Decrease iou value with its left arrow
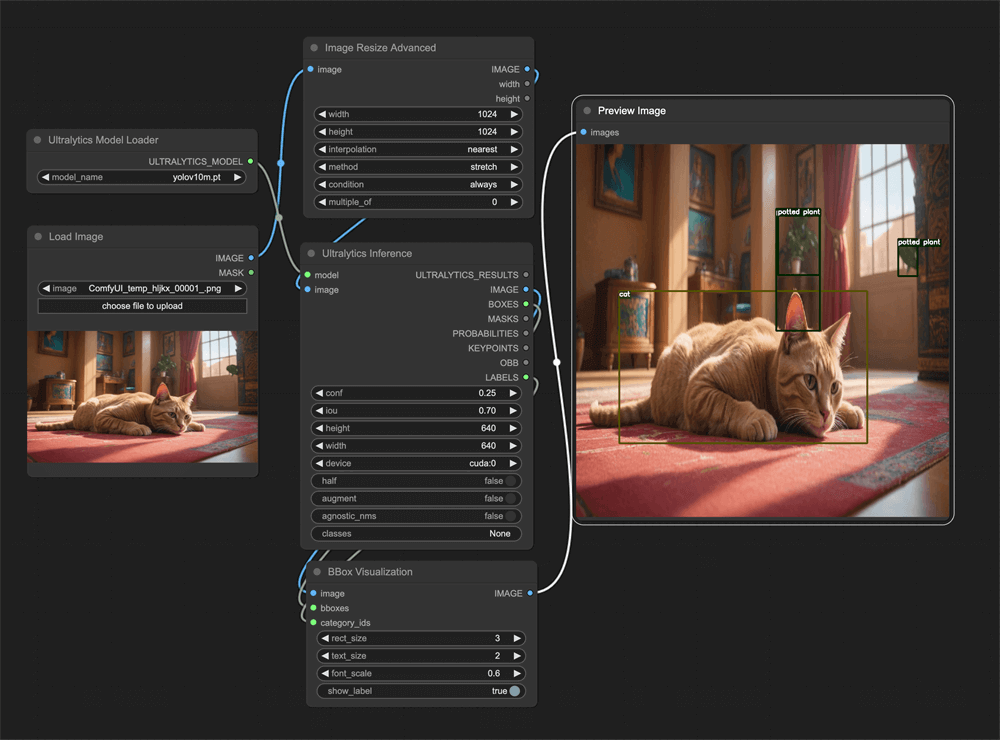This screenshot has width=1000, height=740. (x=320, y=411)
